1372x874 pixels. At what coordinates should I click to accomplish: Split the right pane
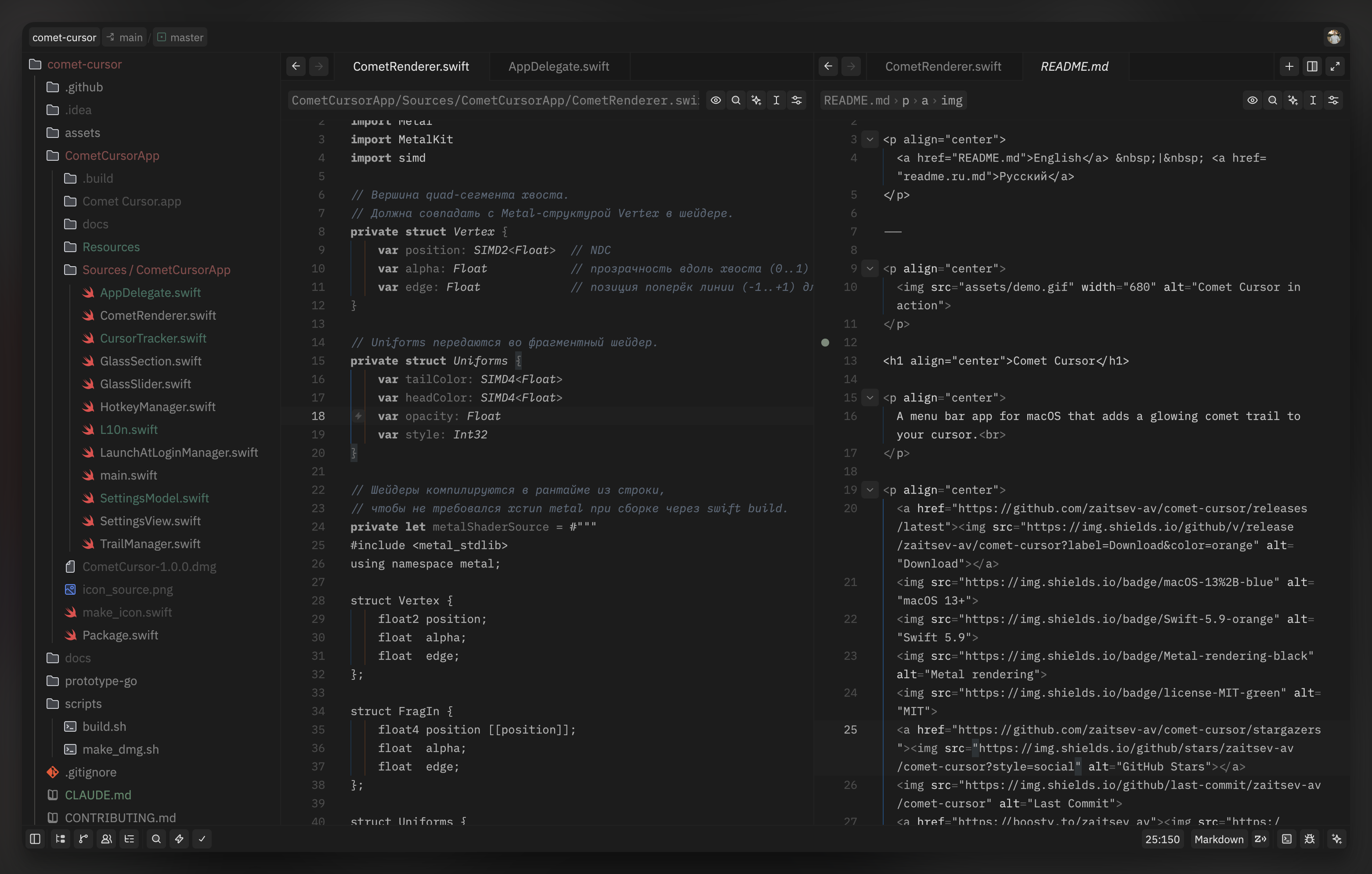(x=1312, y=66)
